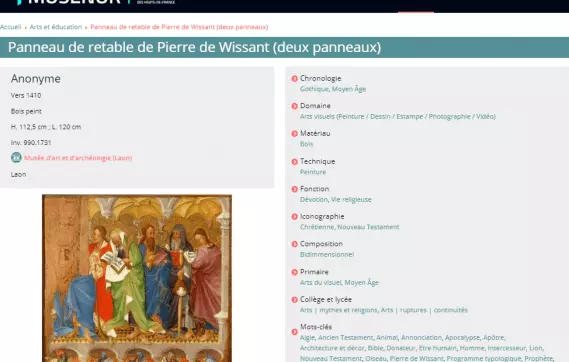Click the red arrow icon next to Mots-clés
This screenshot has width=569, height=362.
tap(294, 332)
